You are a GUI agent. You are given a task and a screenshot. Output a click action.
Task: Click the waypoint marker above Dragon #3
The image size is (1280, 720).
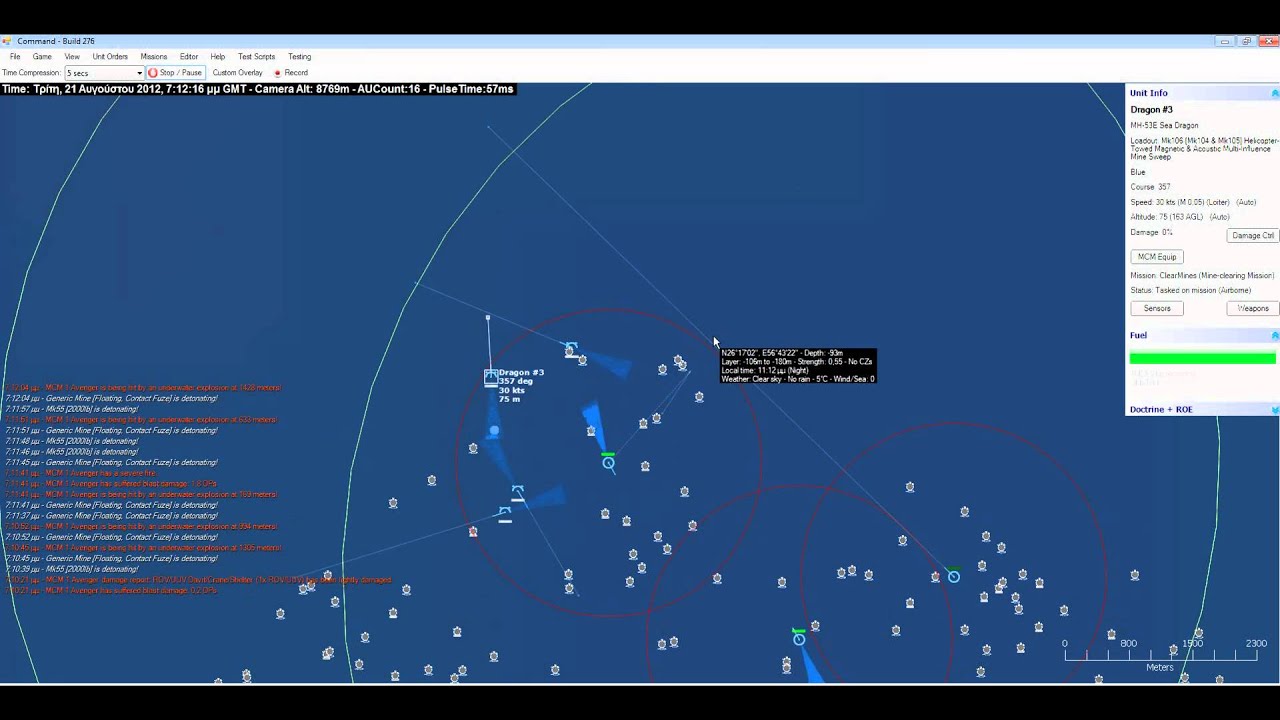pos(488,318)
